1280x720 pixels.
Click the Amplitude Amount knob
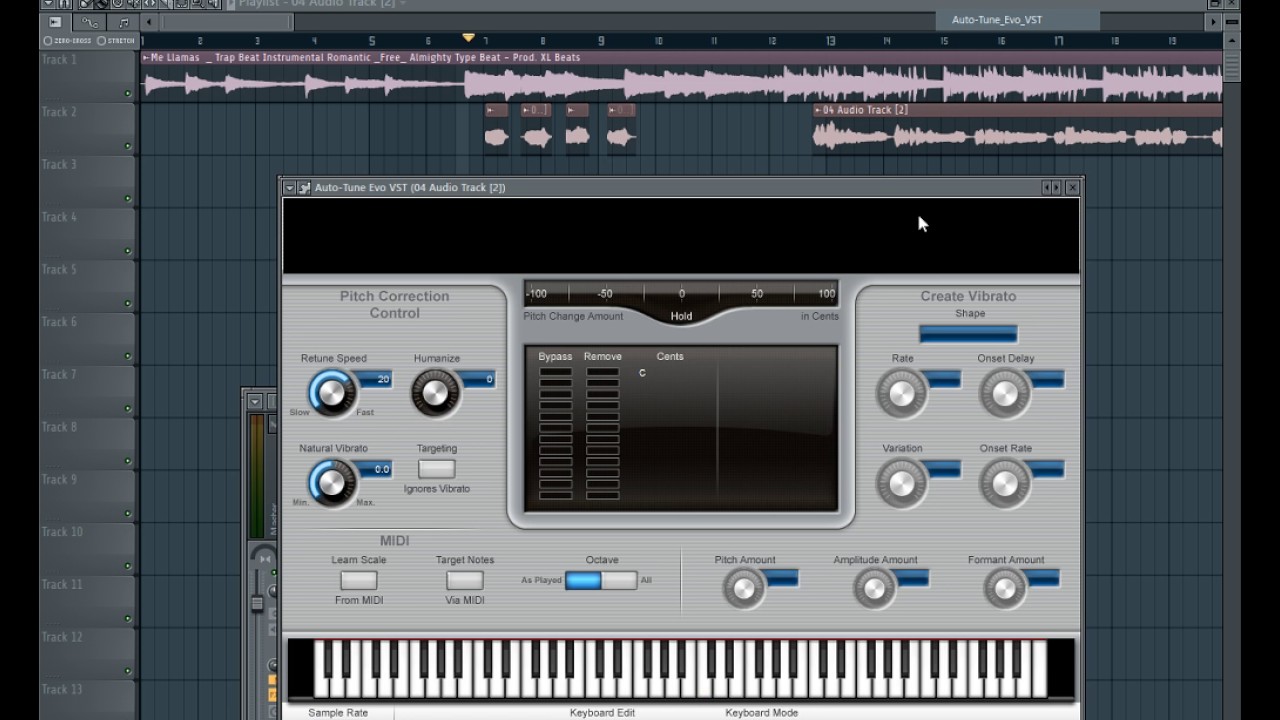874,588
